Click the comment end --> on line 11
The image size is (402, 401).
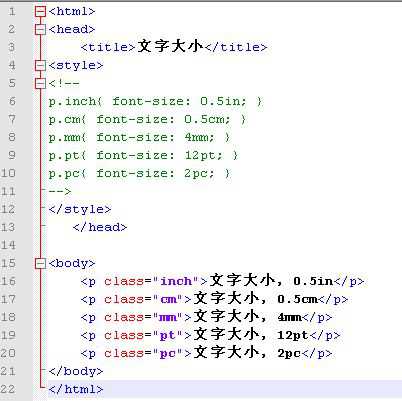pyautogui.click(x=60, y=192)
